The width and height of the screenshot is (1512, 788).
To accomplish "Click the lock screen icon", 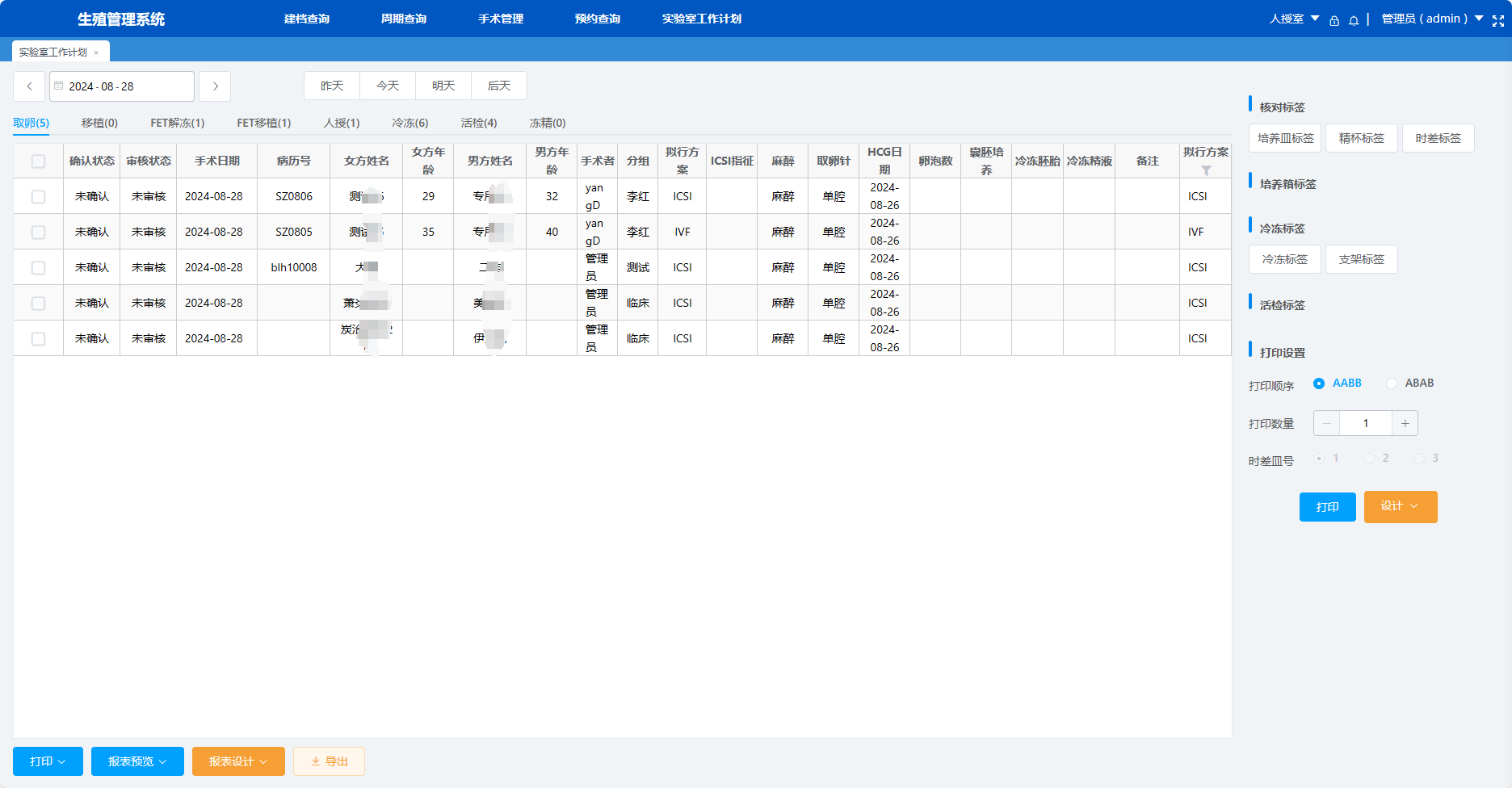I will [x=1334, y=20].
